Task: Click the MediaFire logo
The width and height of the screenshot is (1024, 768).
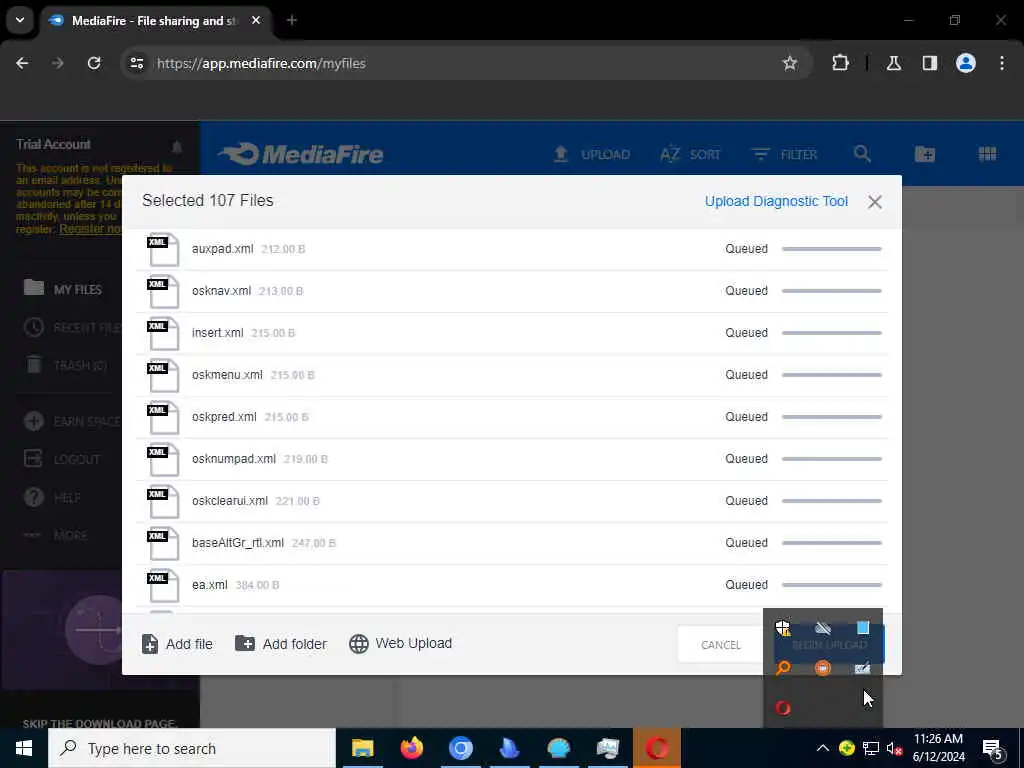Action: pos(301,154)
